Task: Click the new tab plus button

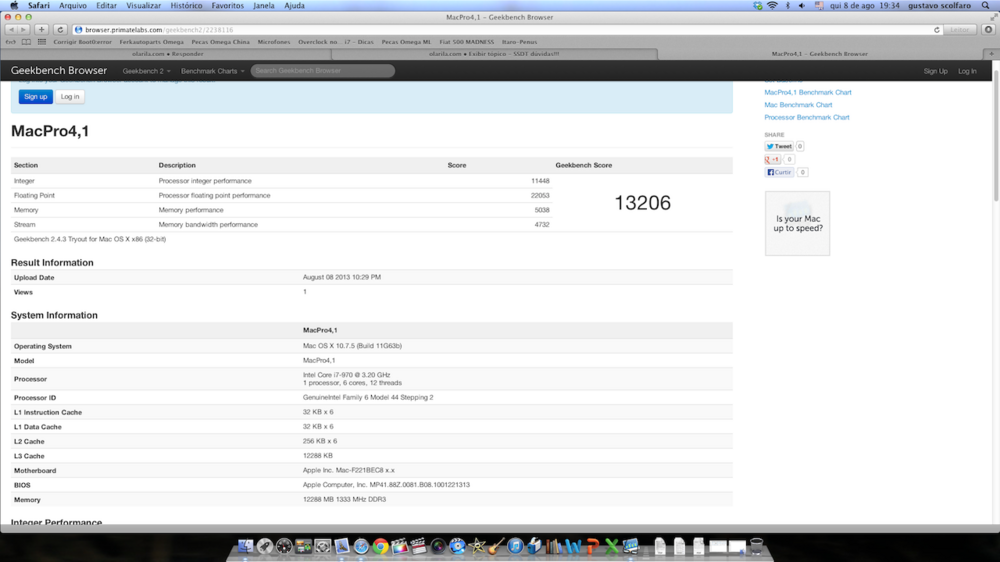Action: pos(42,30)
